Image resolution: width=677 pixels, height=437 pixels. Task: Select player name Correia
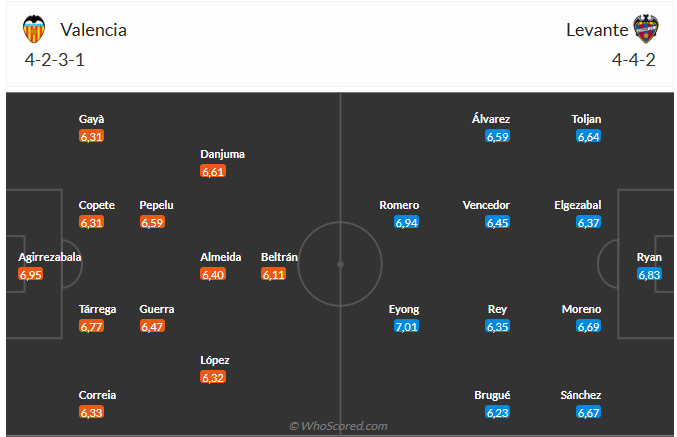pyautogui.click(x=96, y=395)
